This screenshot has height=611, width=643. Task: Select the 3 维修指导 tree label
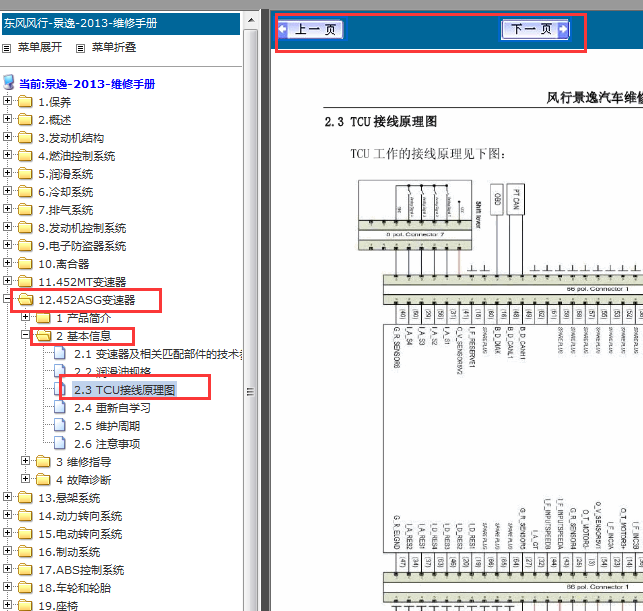84,462
